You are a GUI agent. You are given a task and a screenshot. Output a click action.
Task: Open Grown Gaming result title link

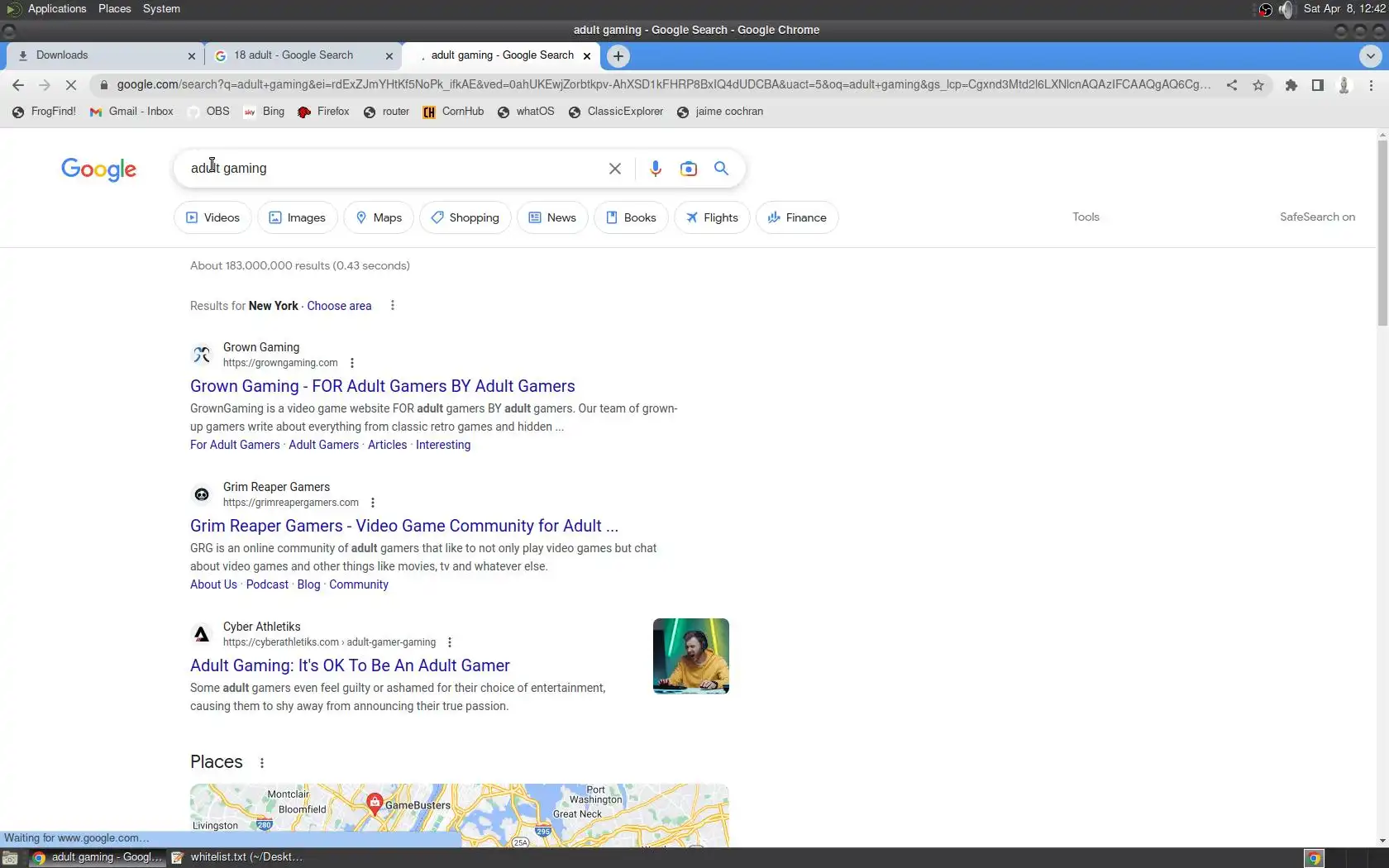tap(383, 386)
